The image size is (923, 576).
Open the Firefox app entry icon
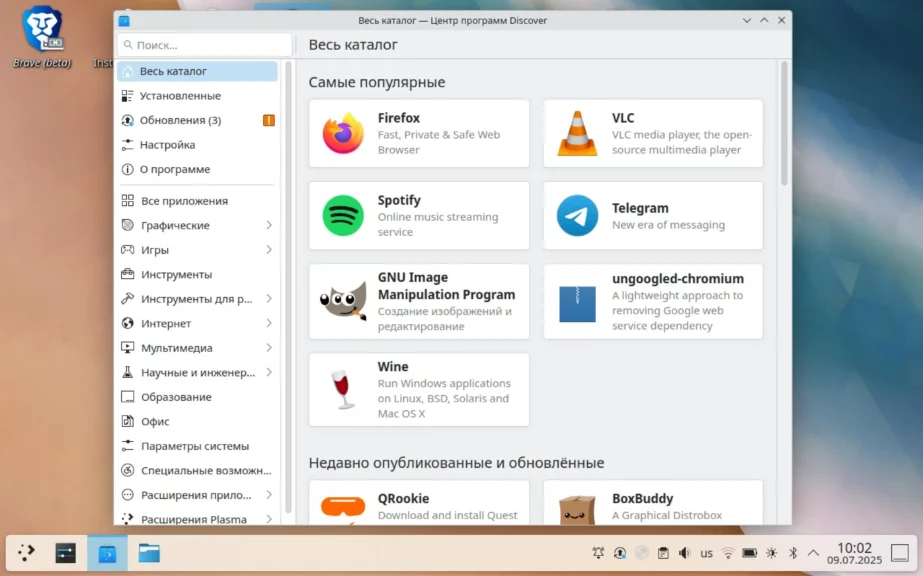343,133
